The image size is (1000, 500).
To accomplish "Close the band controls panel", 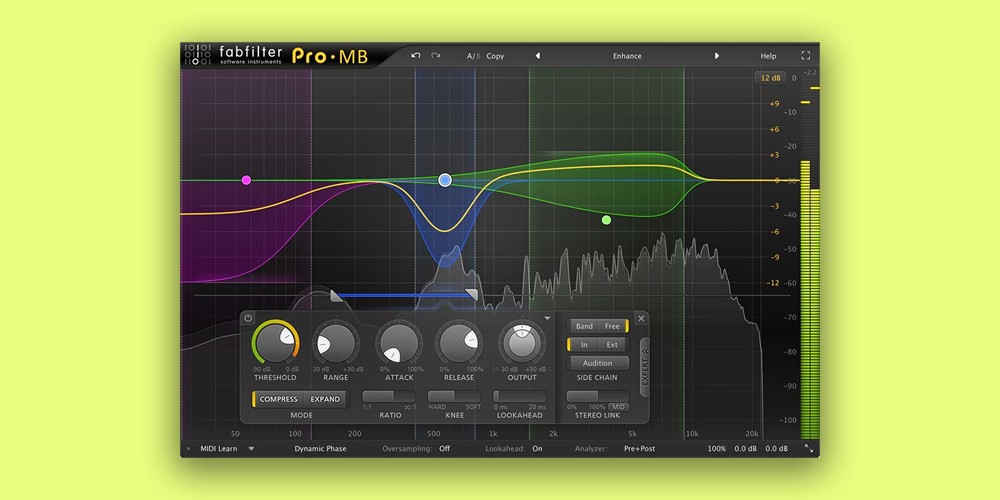I will click(x=641, y=318).
